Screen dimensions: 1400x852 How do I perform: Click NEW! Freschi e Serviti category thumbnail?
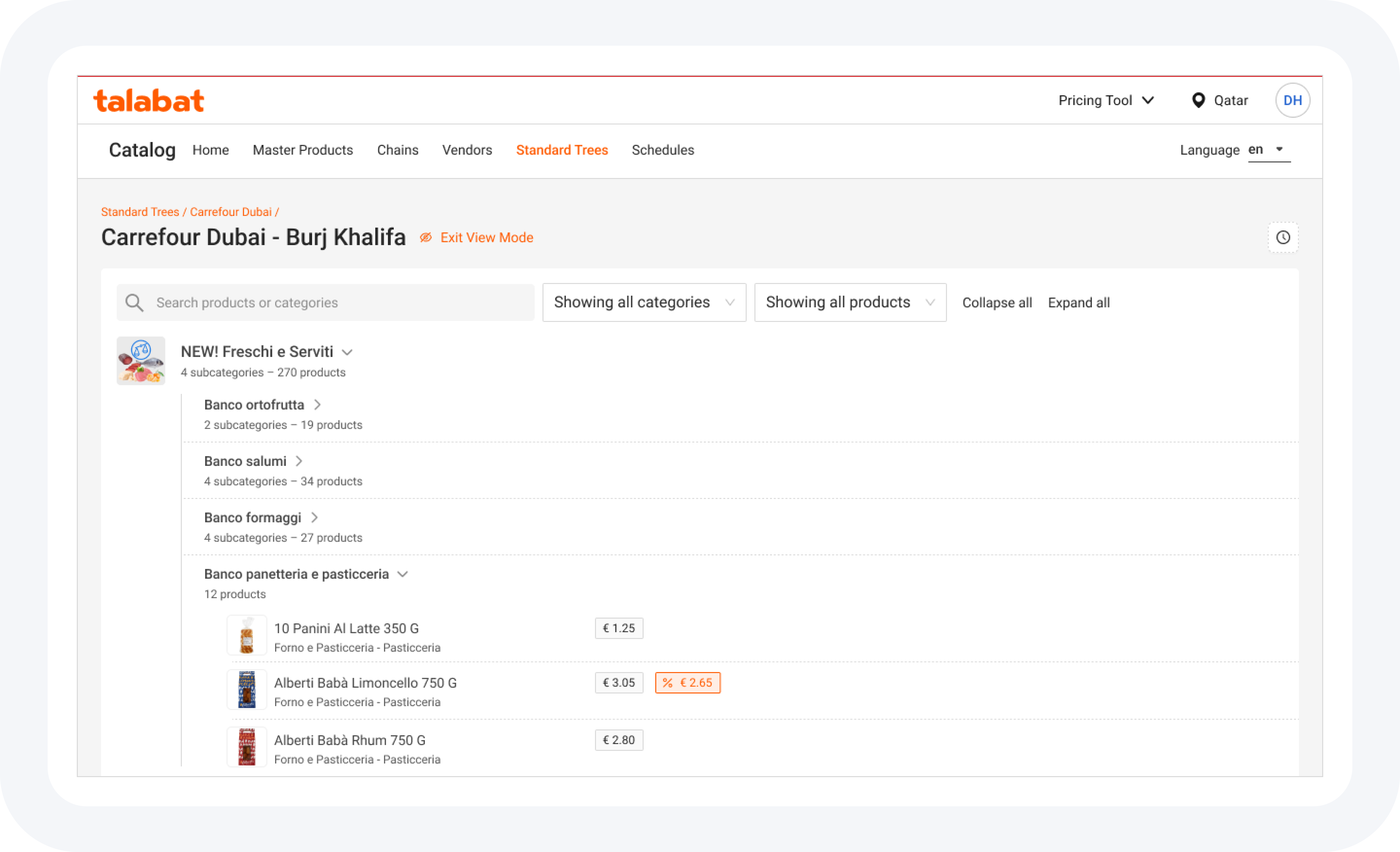(x=141, y=361)
